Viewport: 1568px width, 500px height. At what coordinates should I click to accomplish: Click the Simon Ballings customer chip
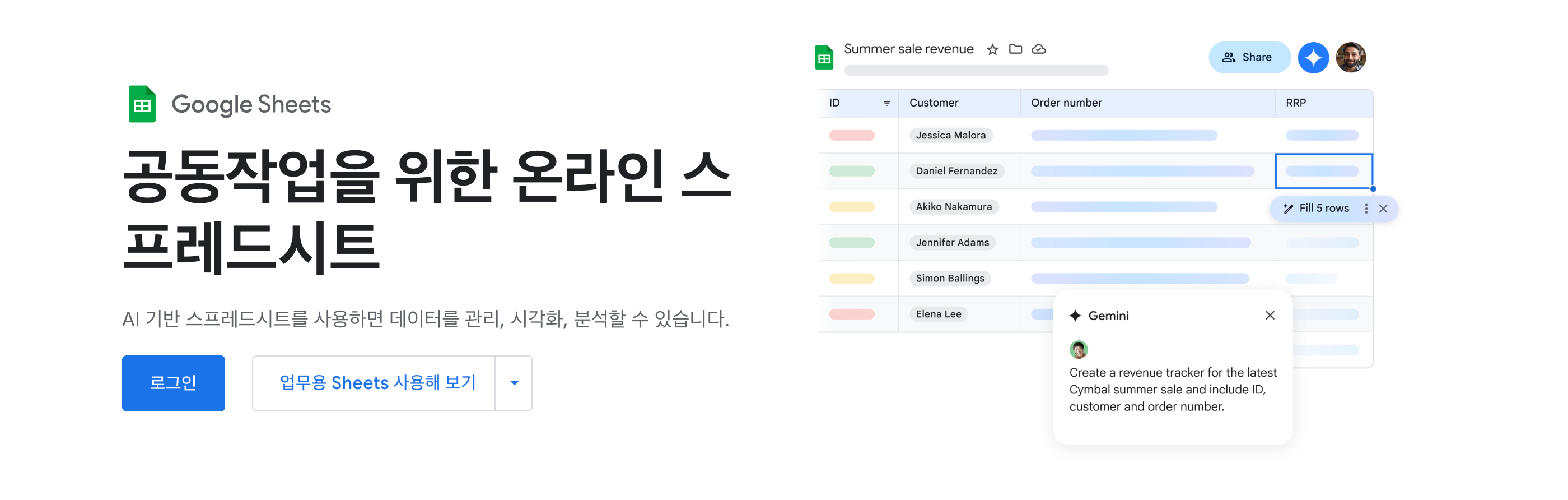pos(950,279)
